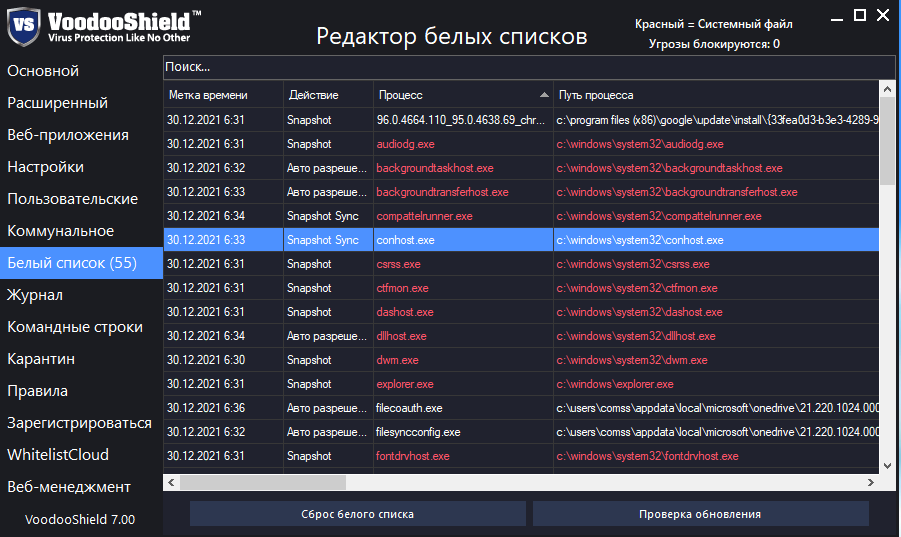
Task: Select the audiodg.exe process row
Action: [521, 144]
